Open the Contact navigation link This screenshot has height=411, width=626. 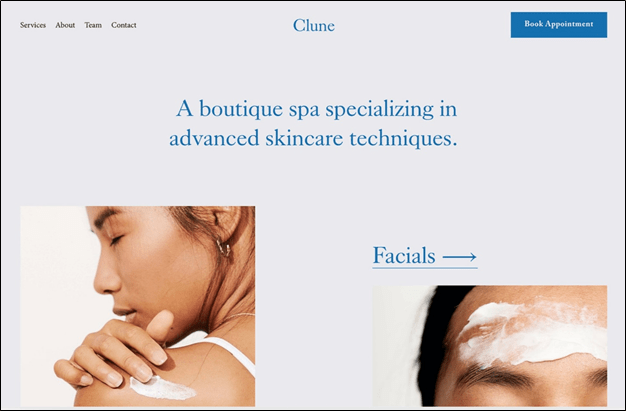tap(124, 25)
